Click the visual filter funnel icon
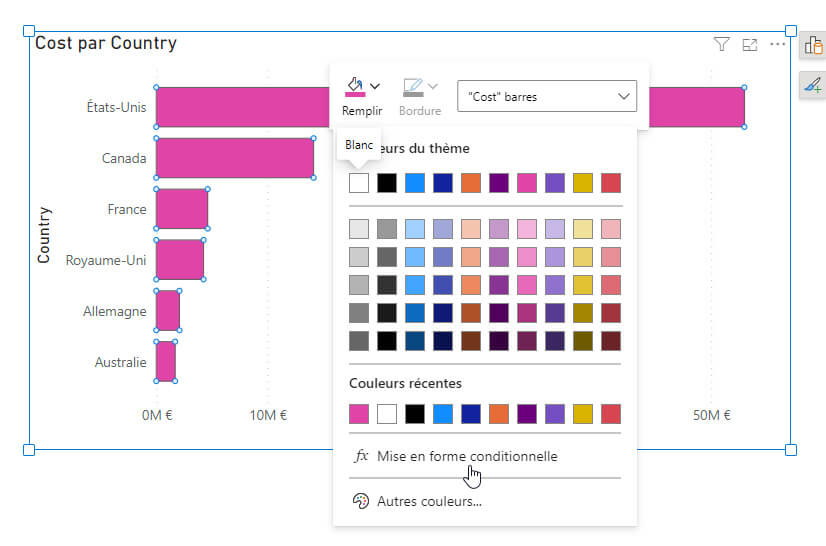Image resolution: width=826 pixels, height=546 pixels. click(x=721, y=45)
